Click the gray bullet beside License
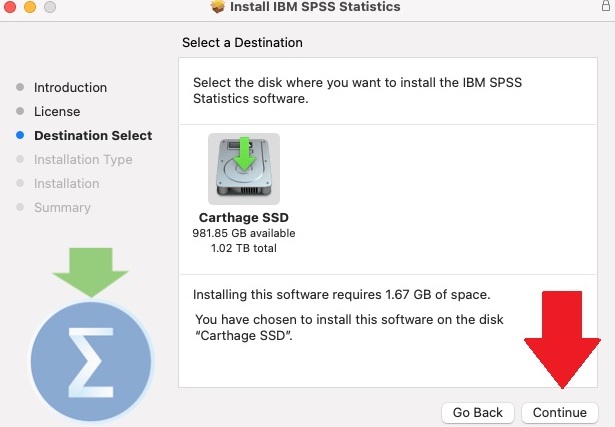This screenshot has width=615, height=427. (x=20, y=111)
